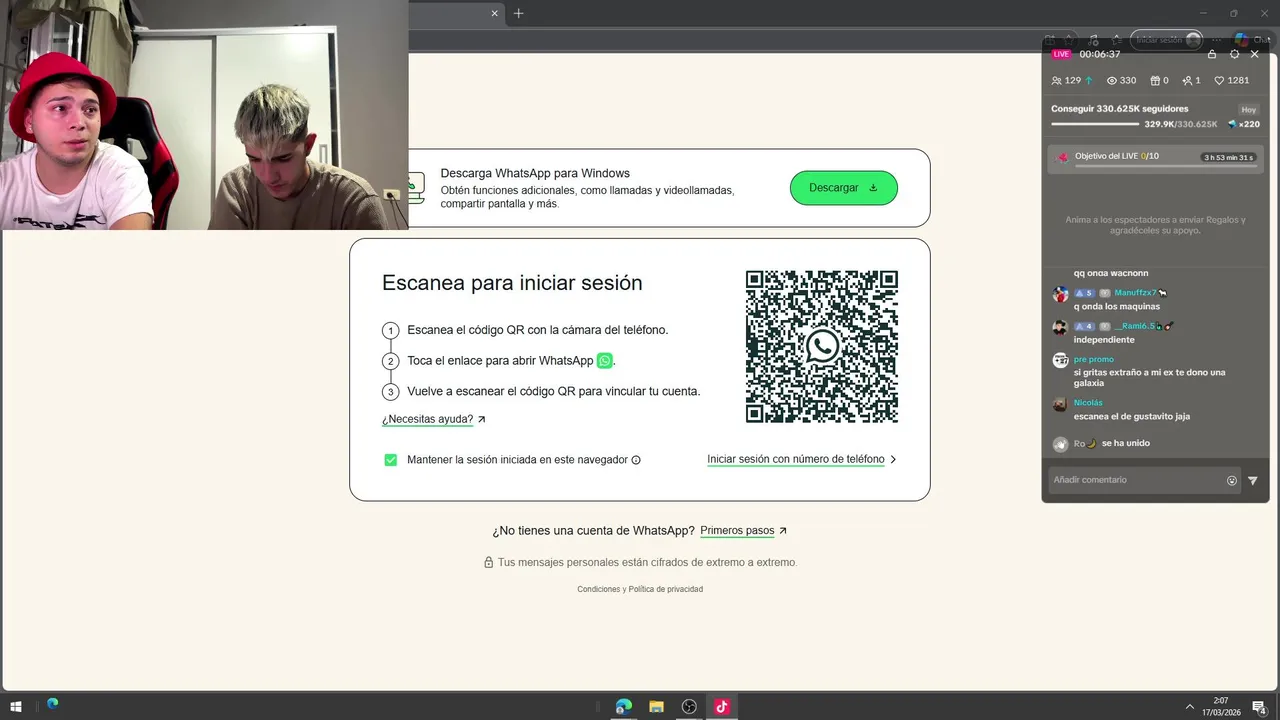The image size is (1280, 720).
Task: Open TikTok LIVE Studio from taskbar
Action: (x=721, y=706)
